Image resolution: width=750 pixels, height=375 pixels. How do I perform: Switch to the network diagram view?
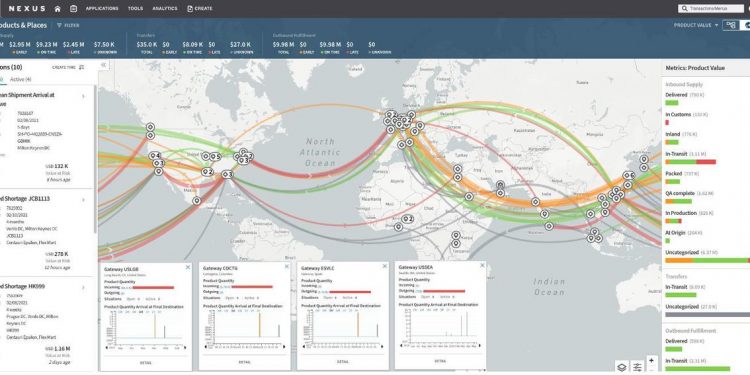point(730,25)
